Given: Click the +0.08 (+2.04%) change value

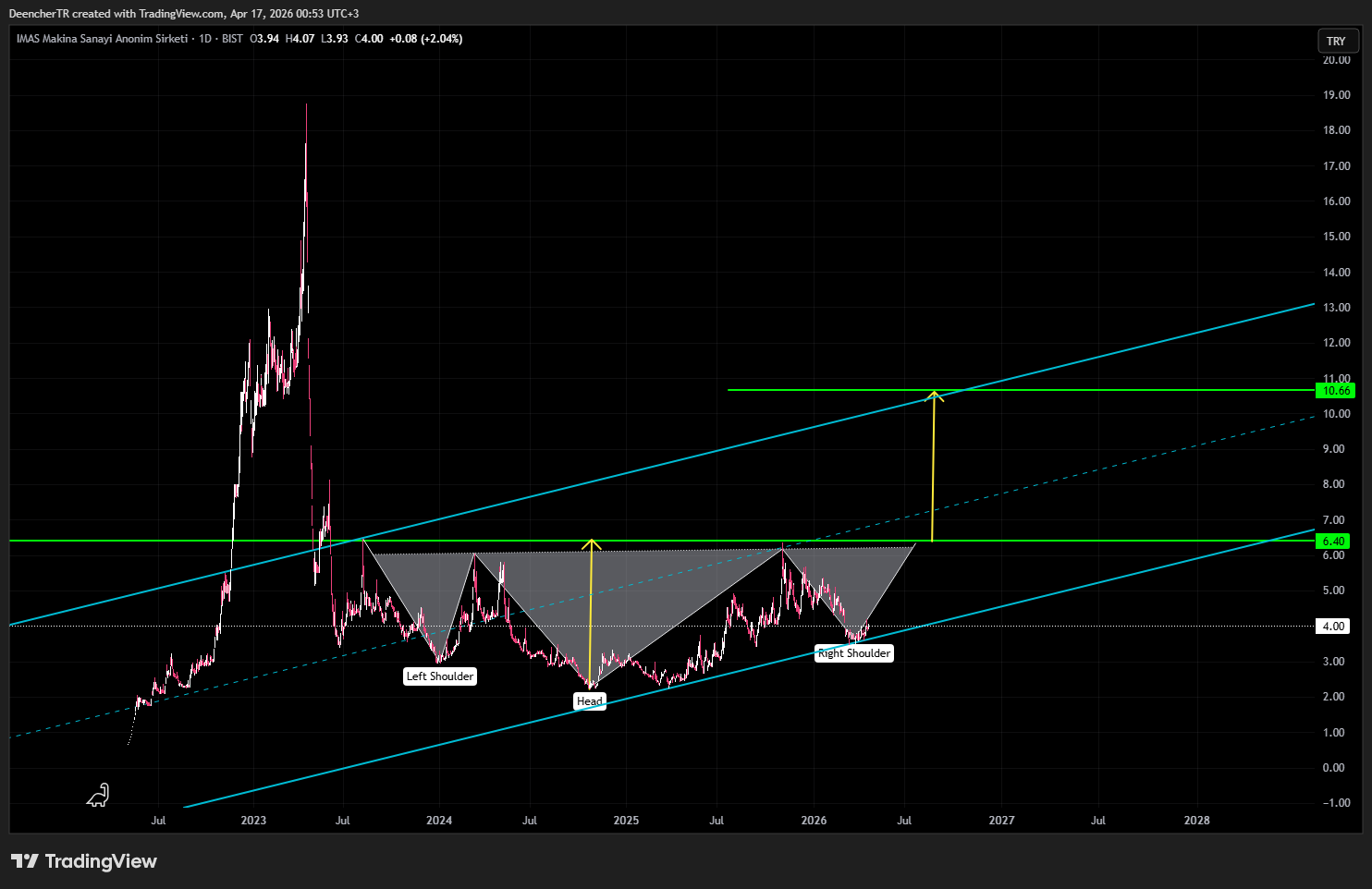Looking at the screenshot, I should [426, 39].
